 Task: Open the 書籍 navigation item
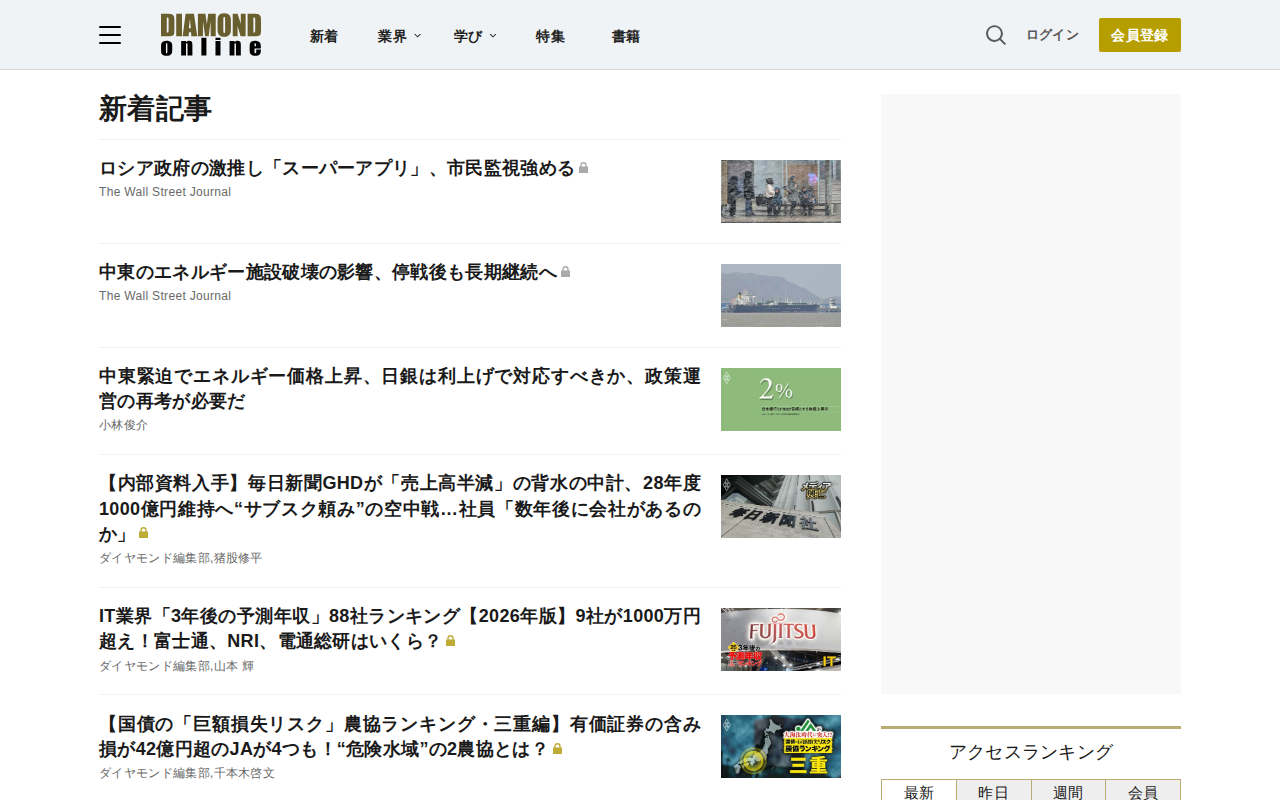pos(626,36)
